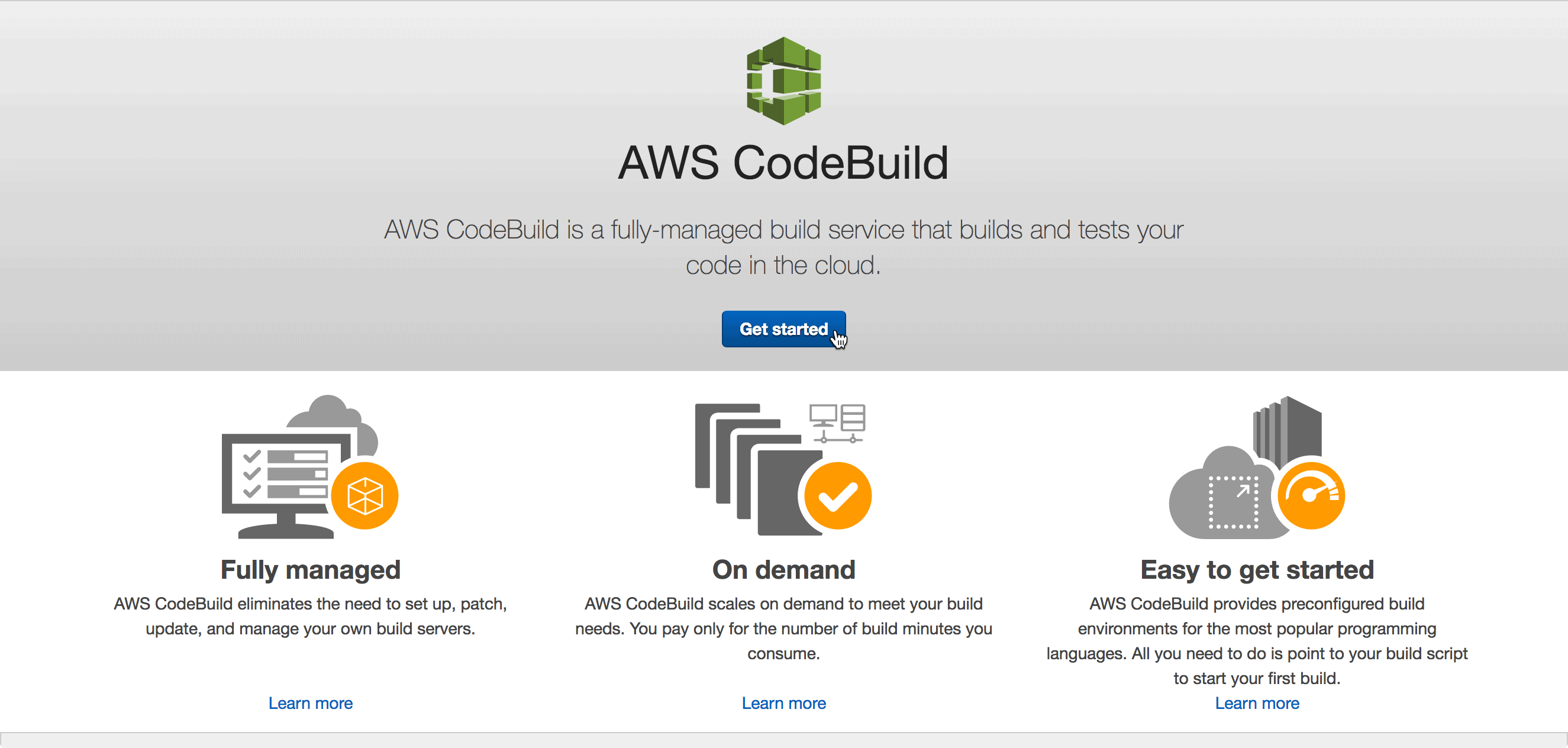
Task: Click the On demand heading
Action: click(783, 570)
